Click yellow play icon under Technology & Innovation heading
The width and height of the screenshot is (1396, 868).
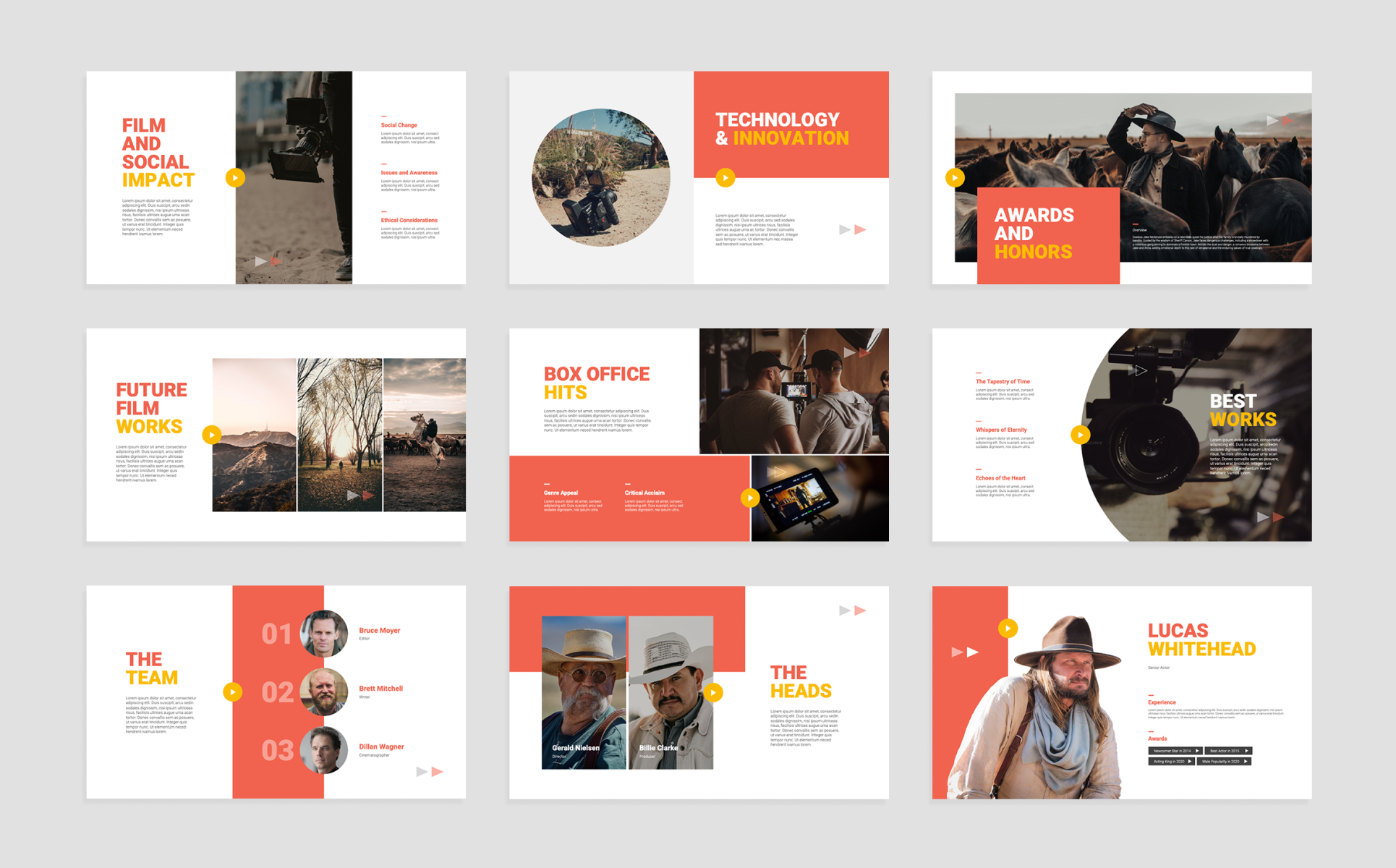[725, 178]
